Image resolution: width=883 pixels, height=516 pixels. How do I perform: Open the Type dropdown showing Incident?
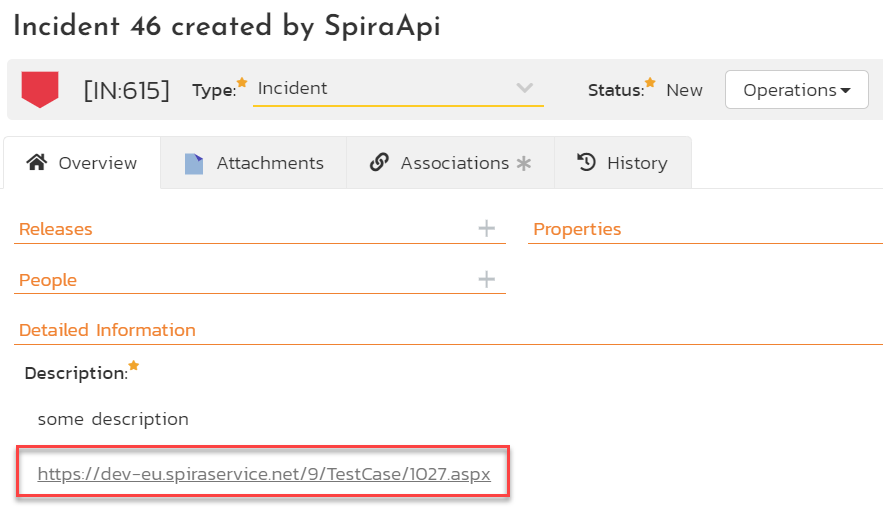click(397, 89)
